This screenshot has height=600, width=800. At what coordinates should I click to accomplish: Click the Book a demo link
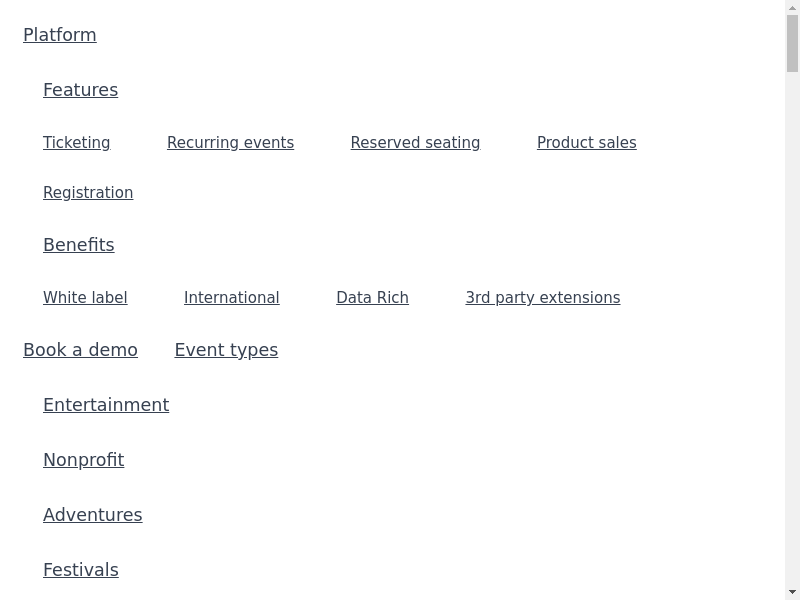[x=80, y=350]
